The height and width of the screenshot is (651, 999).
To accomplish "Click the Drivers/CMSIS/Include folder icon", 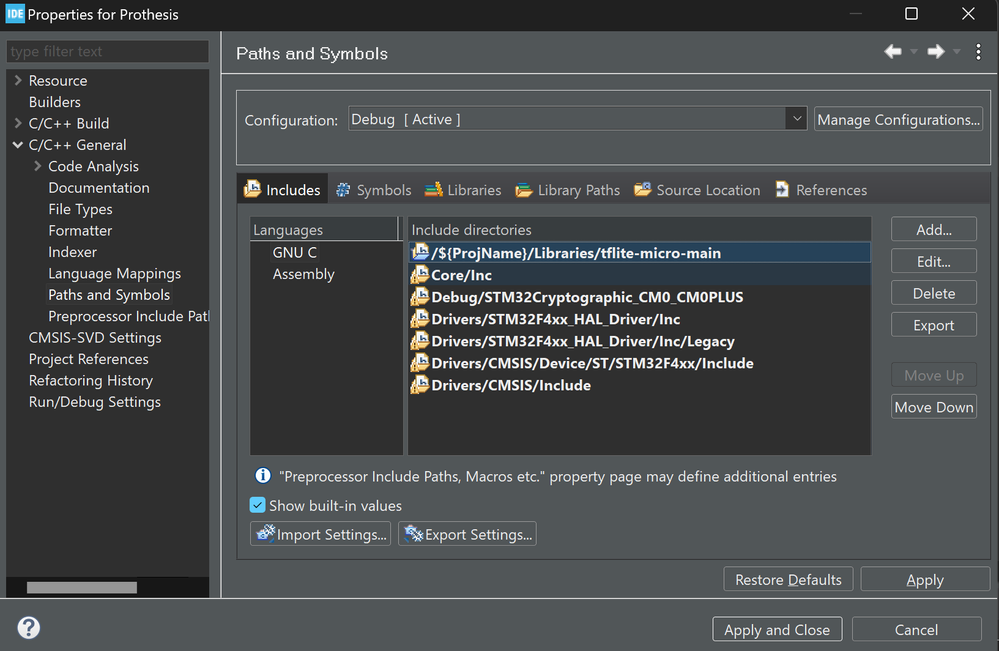I will point(420,385).
